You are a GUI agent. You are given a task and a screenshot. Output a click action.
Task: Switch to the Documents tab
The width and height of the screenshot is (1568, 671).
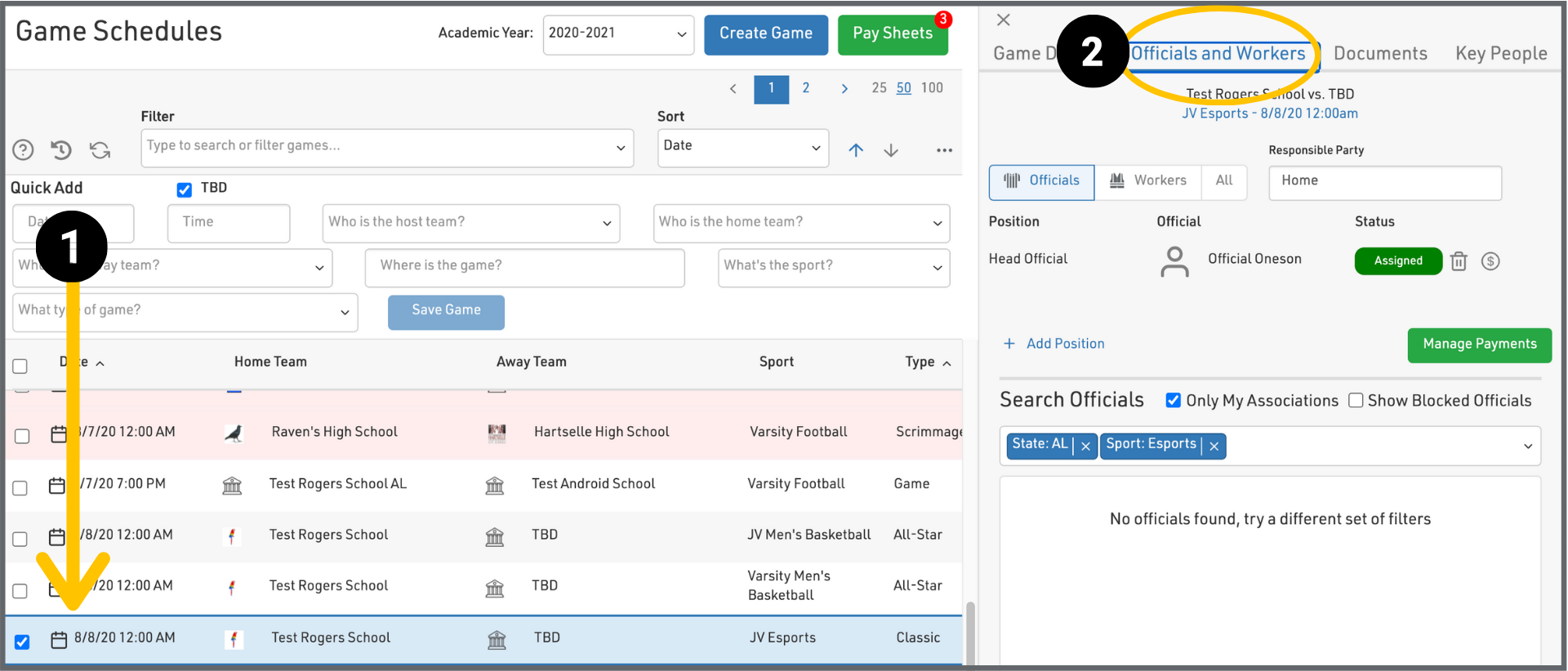click(1380, 54)
